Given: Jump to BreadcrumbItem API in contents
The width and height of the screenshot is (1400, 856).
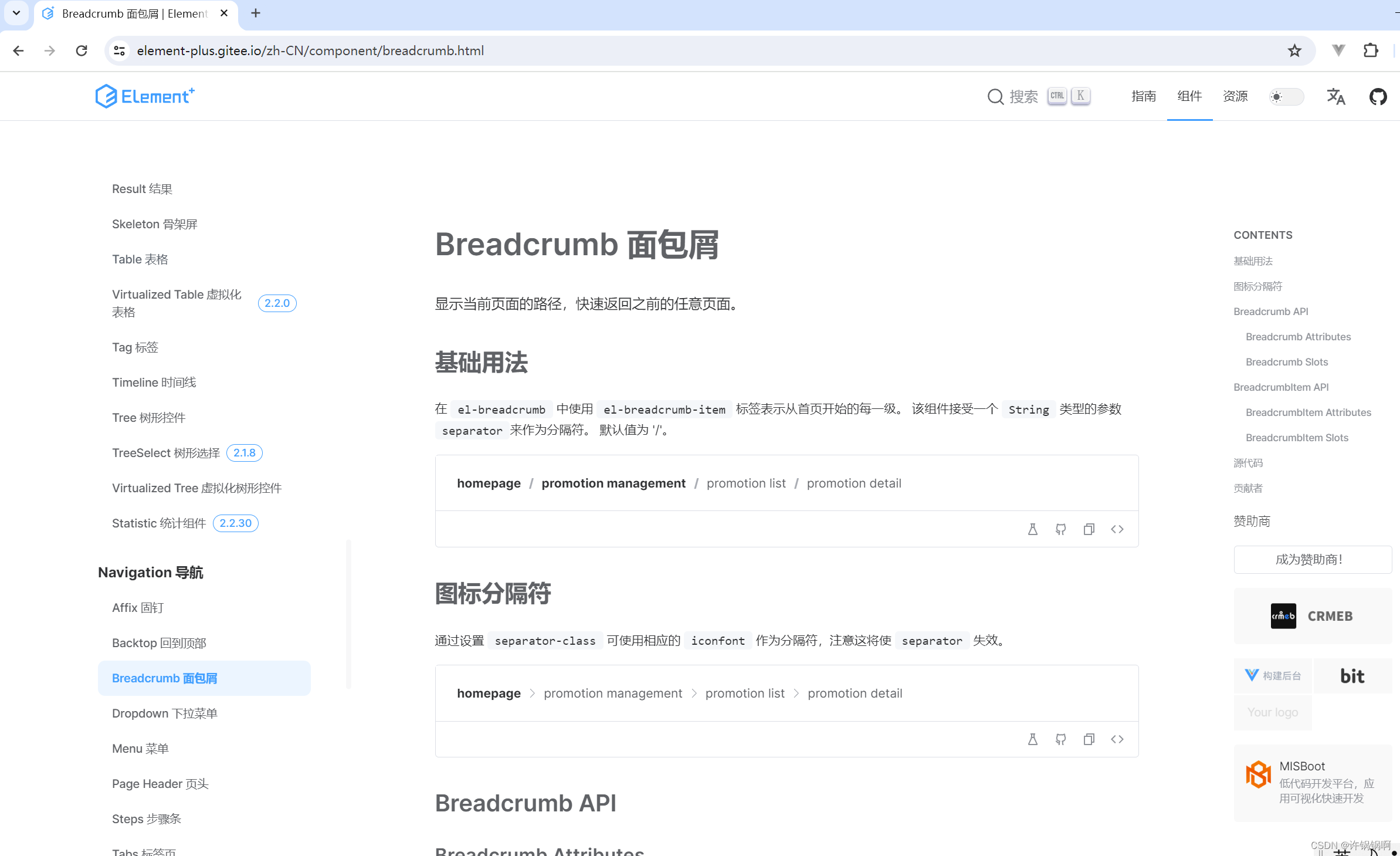Looking at the screenshot, I should coord(1281,387).
